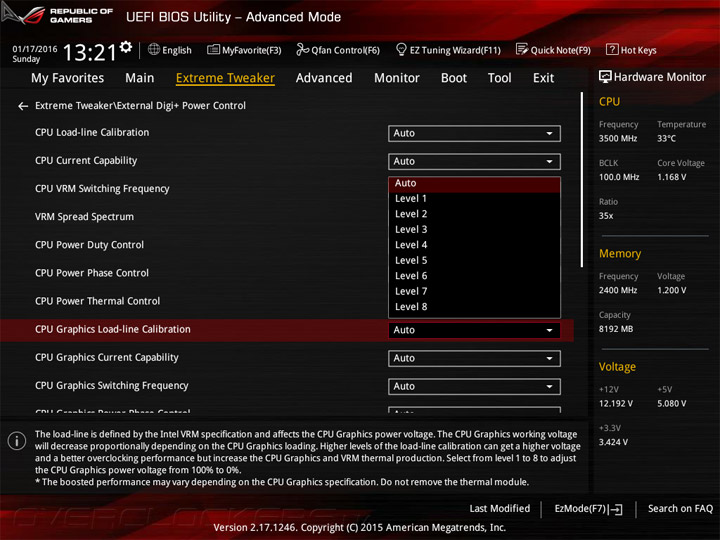Click the info icon beside help text
The width and height of the screenshot is (720, 540).
17,441
